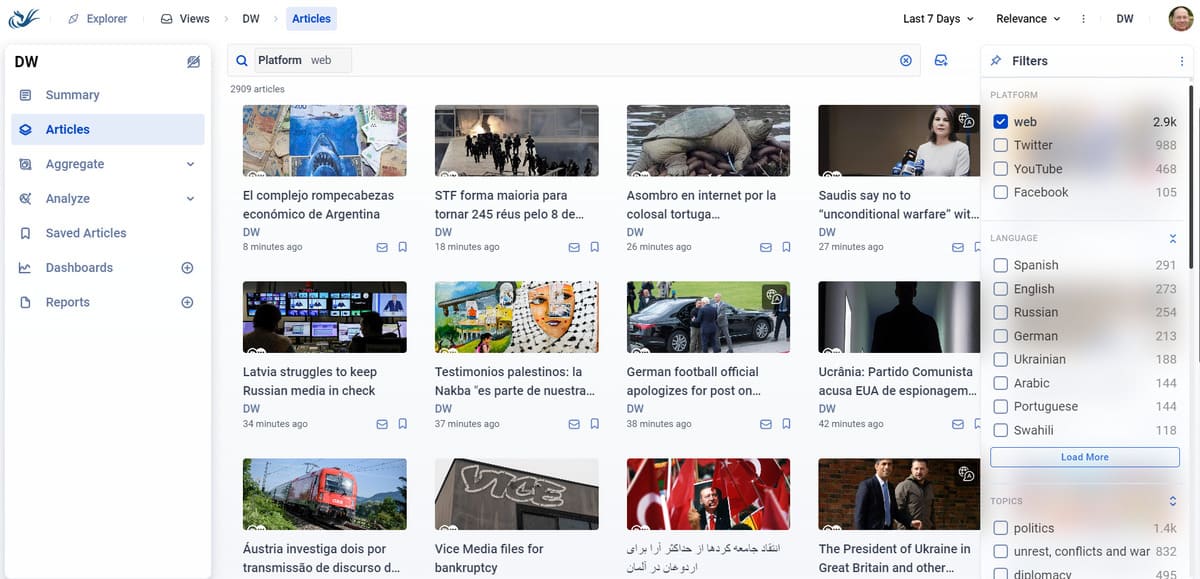Click the hide sidebar icon beside DW
1200x579 pixels.
[193, 62]
